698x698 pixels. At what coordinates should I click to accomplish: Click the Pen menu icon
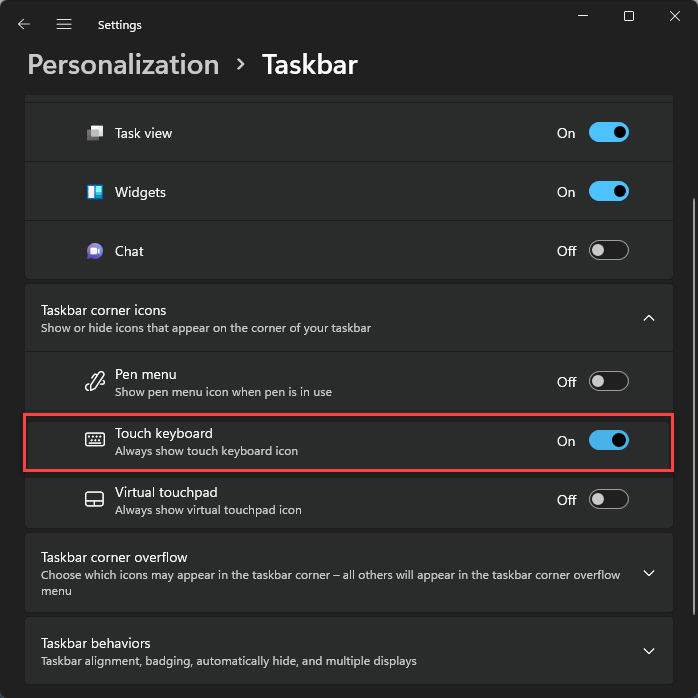tap(95, 381)
